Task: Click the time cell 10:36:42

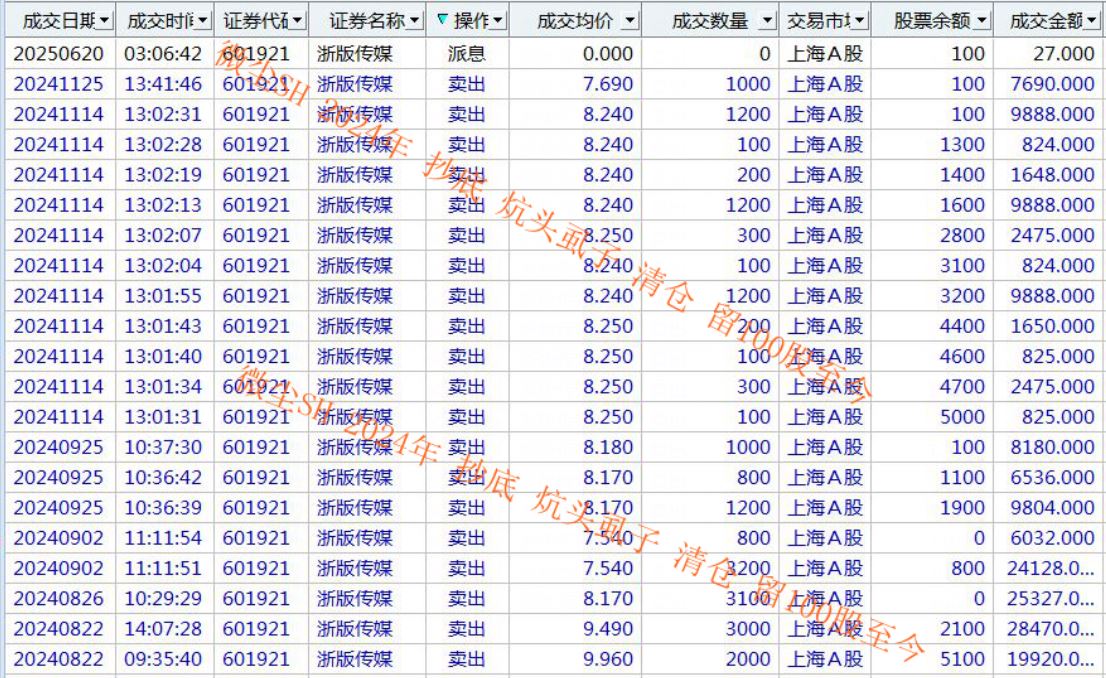Action: pos(163,478)
